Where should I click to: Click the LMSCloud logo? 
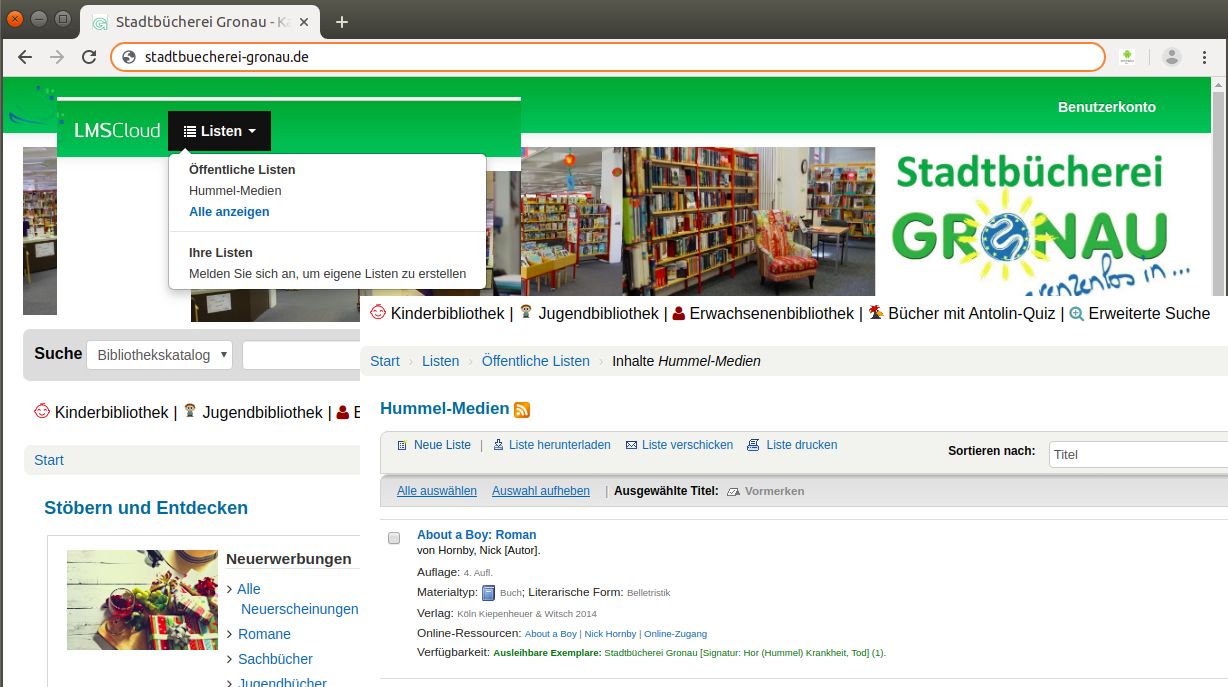(117, 131)
